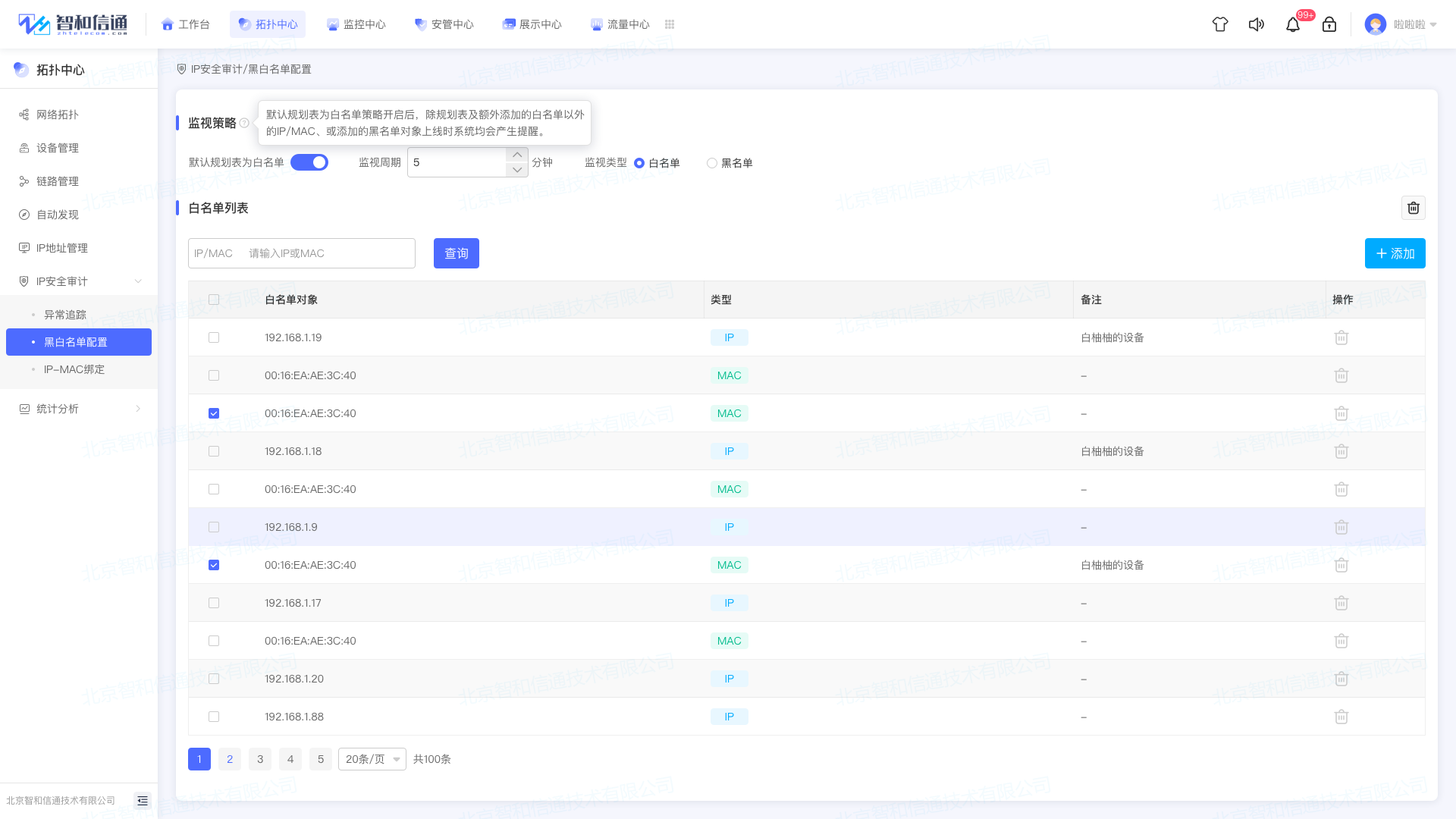Click the 添加 button to add entry
This screenshot has width=1456, height=819.
pos(1395,253)
